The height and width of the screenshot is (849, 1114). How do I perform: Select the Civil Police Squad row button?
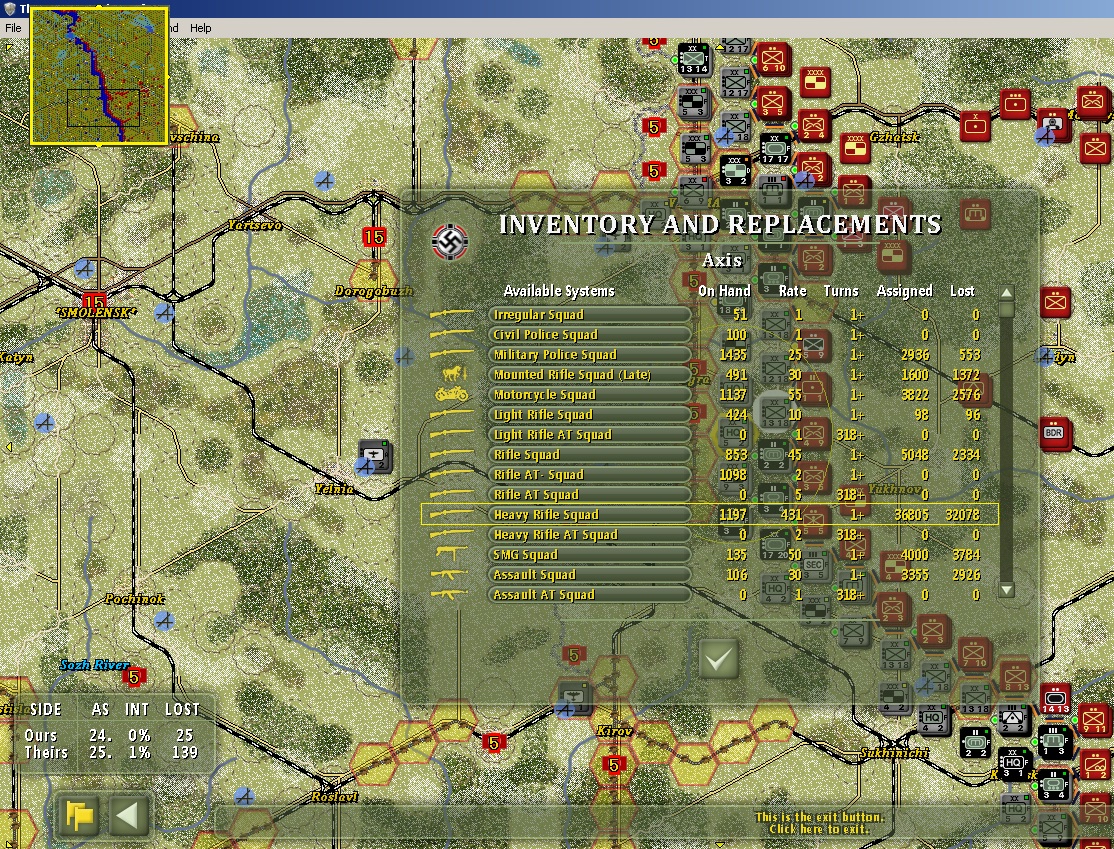point(590,335)
